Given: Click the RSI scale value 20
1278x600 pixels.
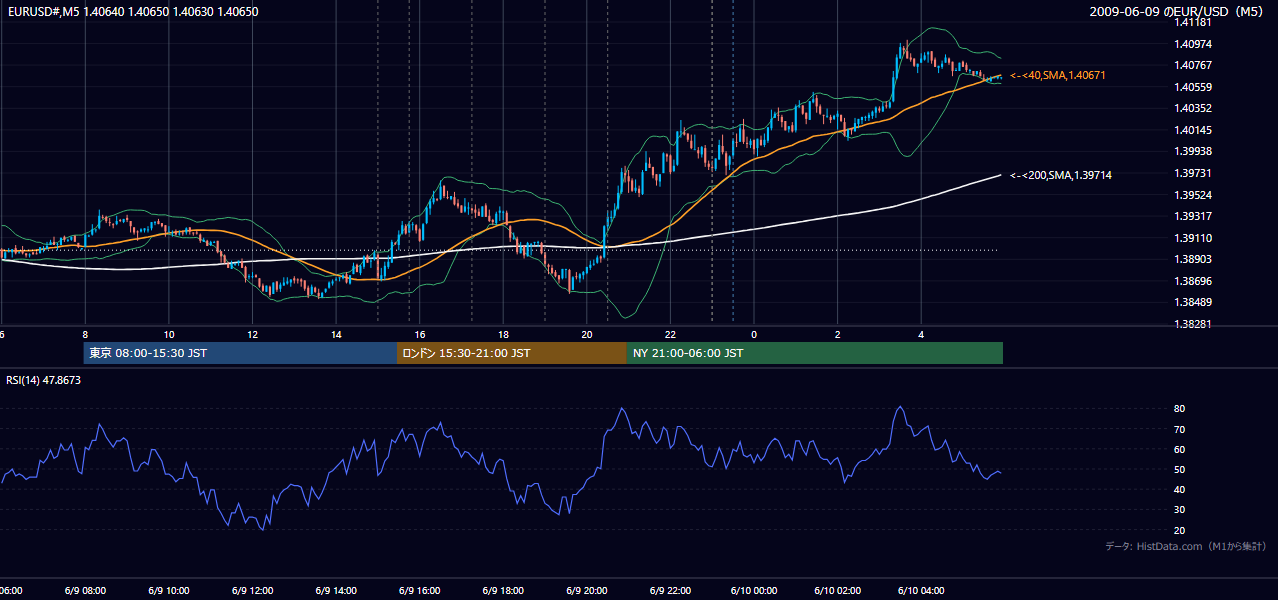Looking at the screenshot, I should (x=1180, y=530).
